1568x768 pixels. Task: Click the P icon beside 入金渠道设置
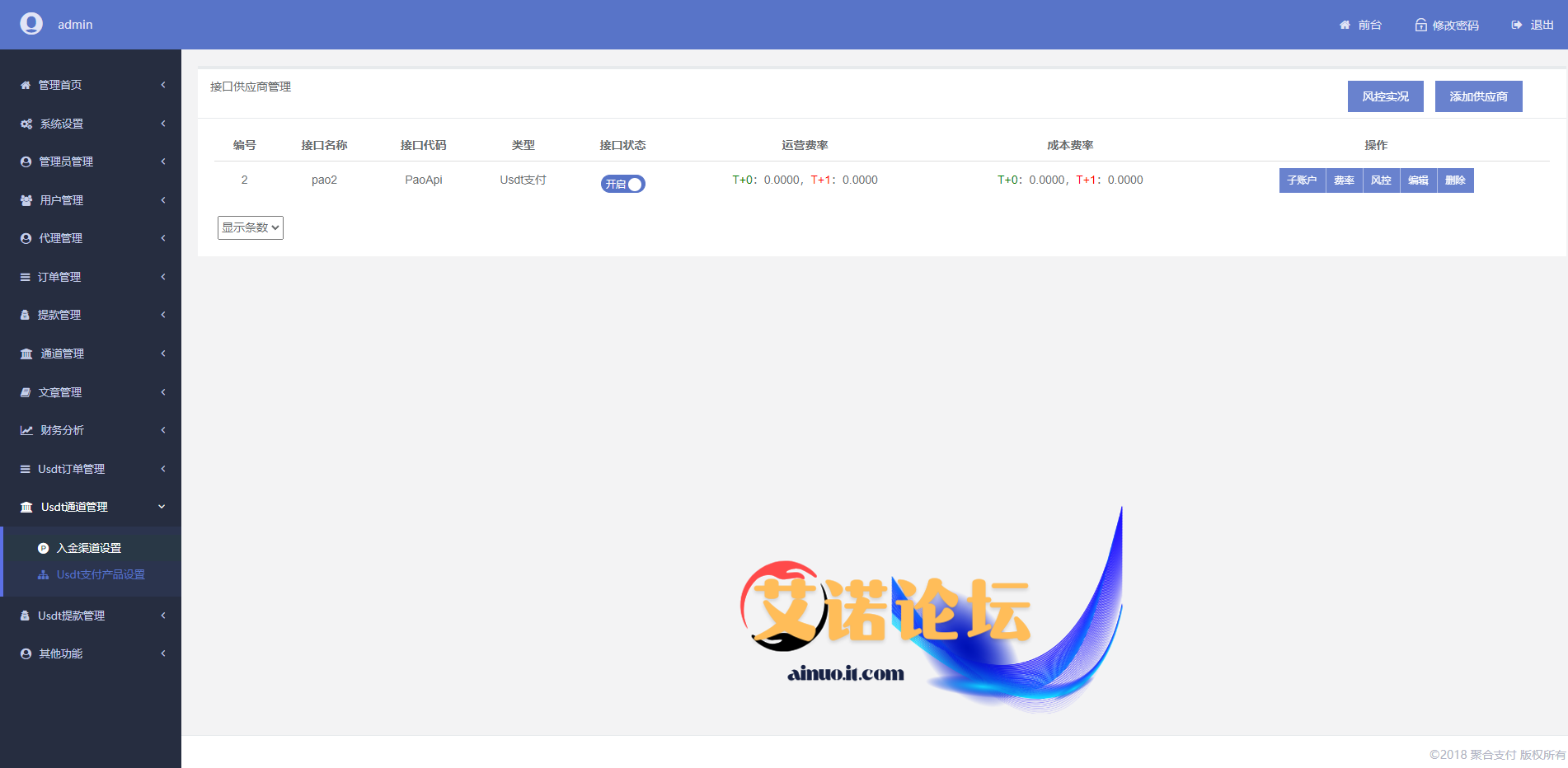tap(44, 548)
